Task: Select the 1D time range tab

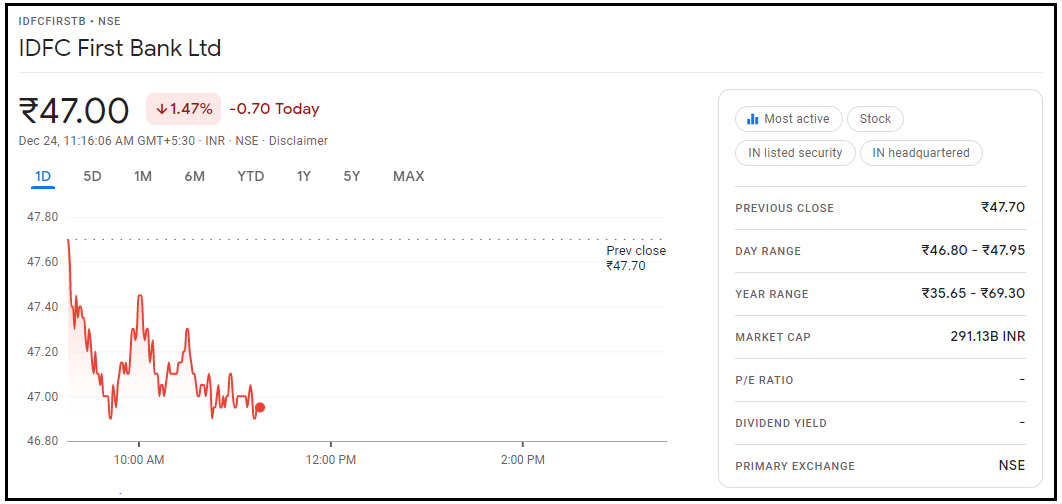Action: pyautogui.click(x=43, y=176)
